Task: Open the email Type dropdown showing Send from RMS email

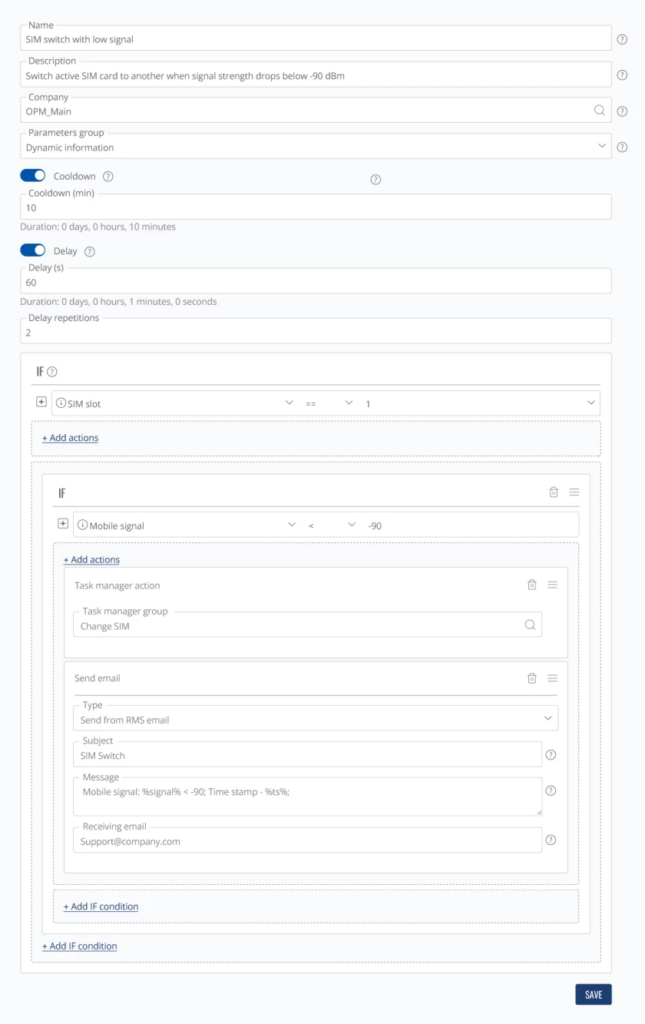Action: (549, 717)
